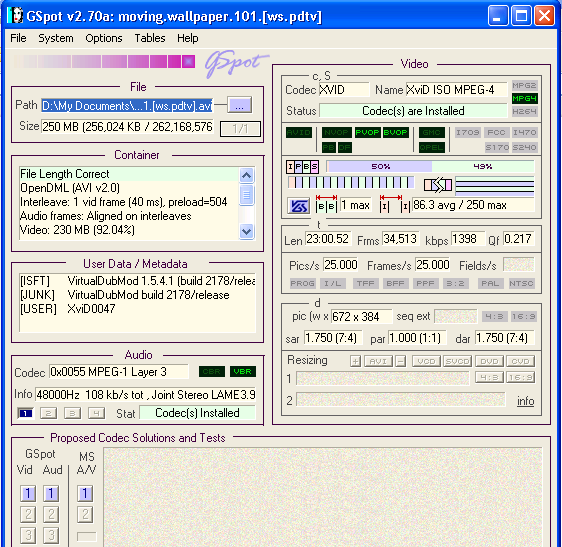Click the frame reorder arrow icon
The height and width of the screenshot is (547, 562).
pos(438,185)
